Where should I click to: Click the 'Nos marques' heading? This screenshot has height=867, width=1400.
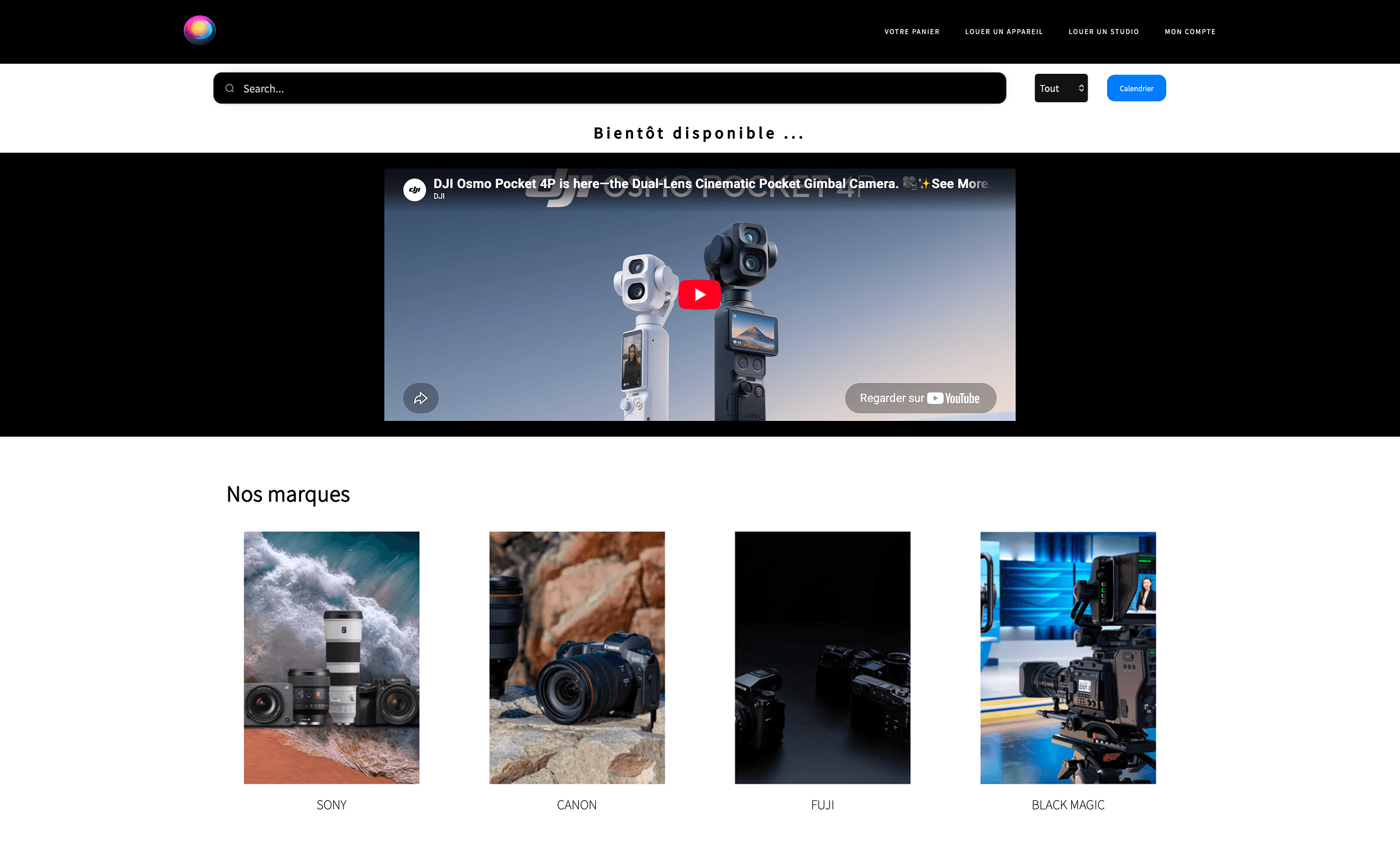pos(288,494)
